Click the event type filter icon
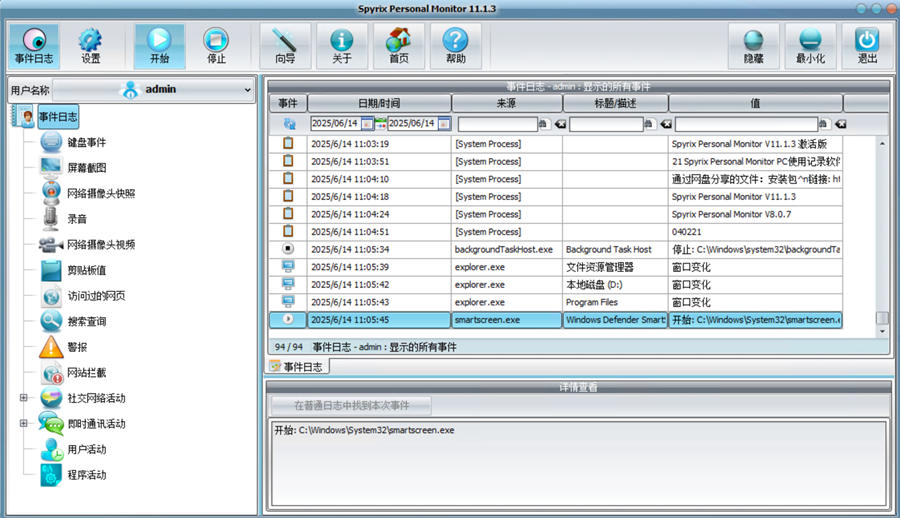The image size is (900, 518). pyautogui.click(x=289, y=123)
